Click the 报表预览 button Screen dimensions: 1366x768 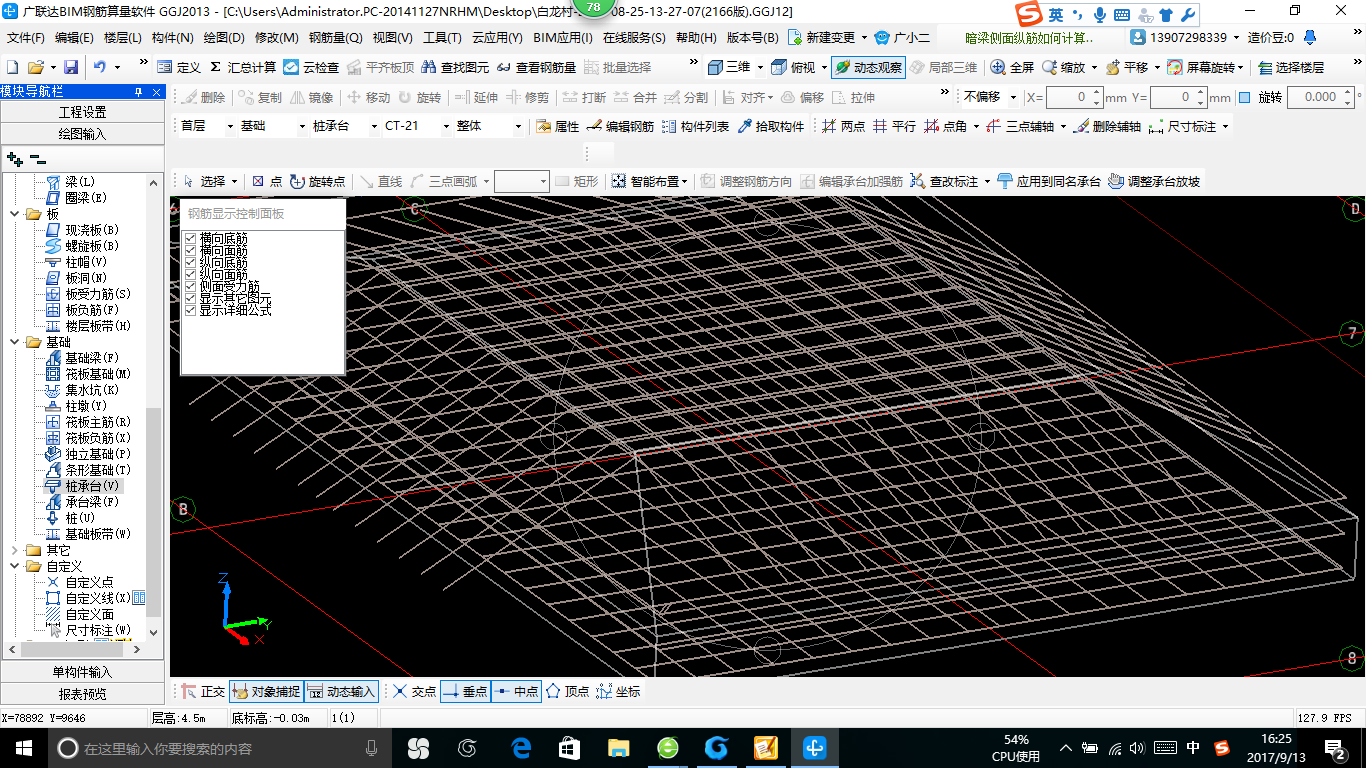[x=82, y=694]
